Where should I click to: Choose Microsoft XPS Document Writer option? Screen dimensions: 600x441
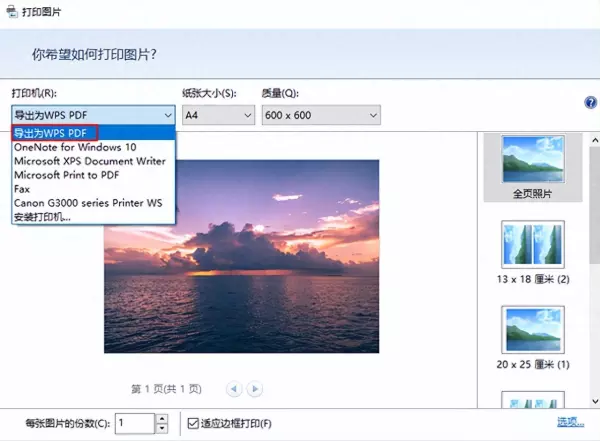[x=93, y=161]
